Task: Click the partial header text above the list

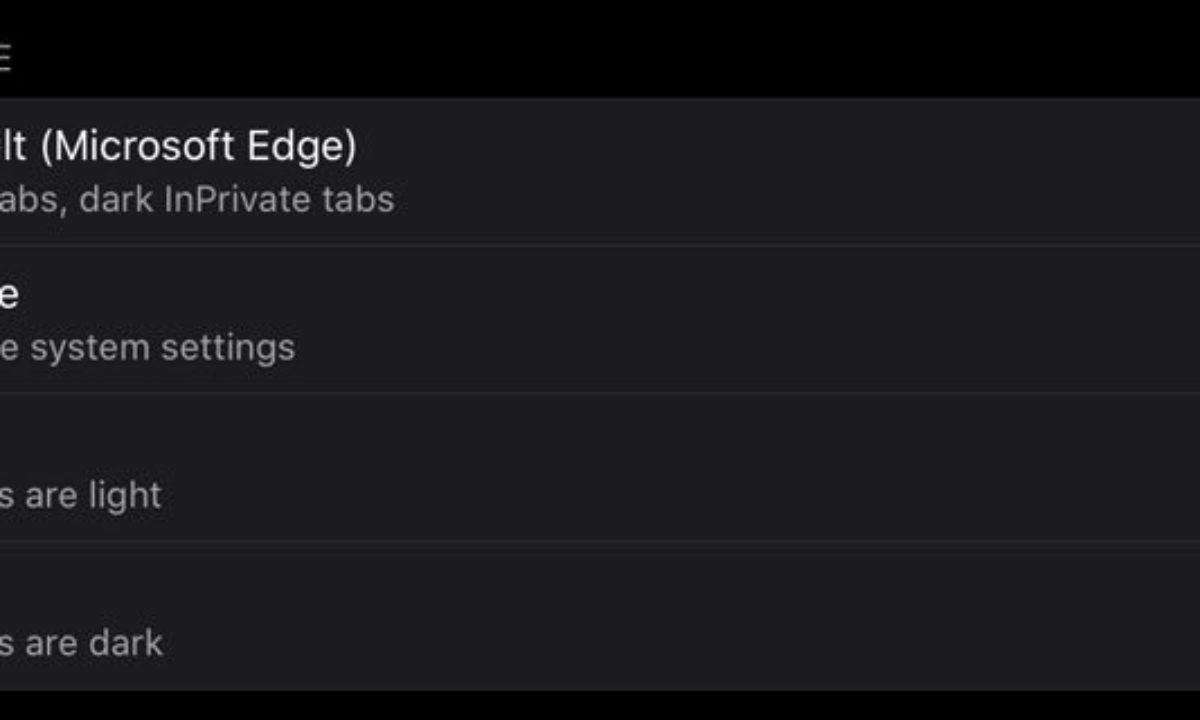Action: (x=5, y=57)
